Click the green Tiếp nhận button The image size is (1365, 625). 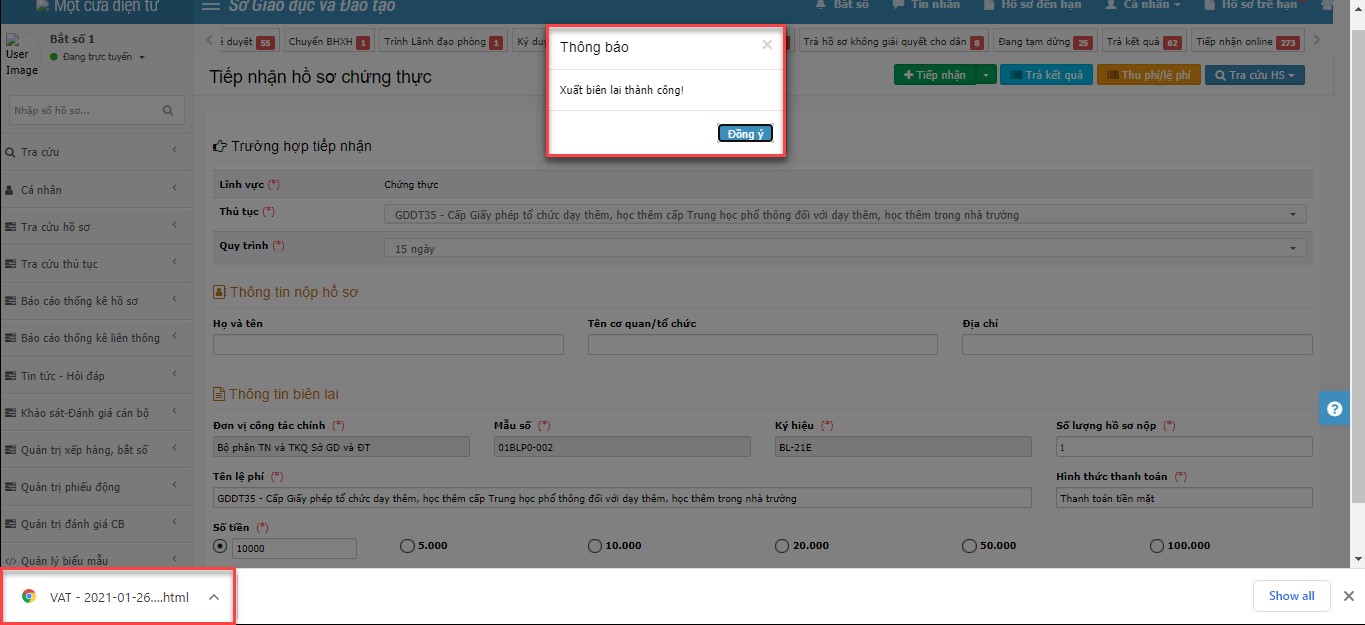pos(934,75)
